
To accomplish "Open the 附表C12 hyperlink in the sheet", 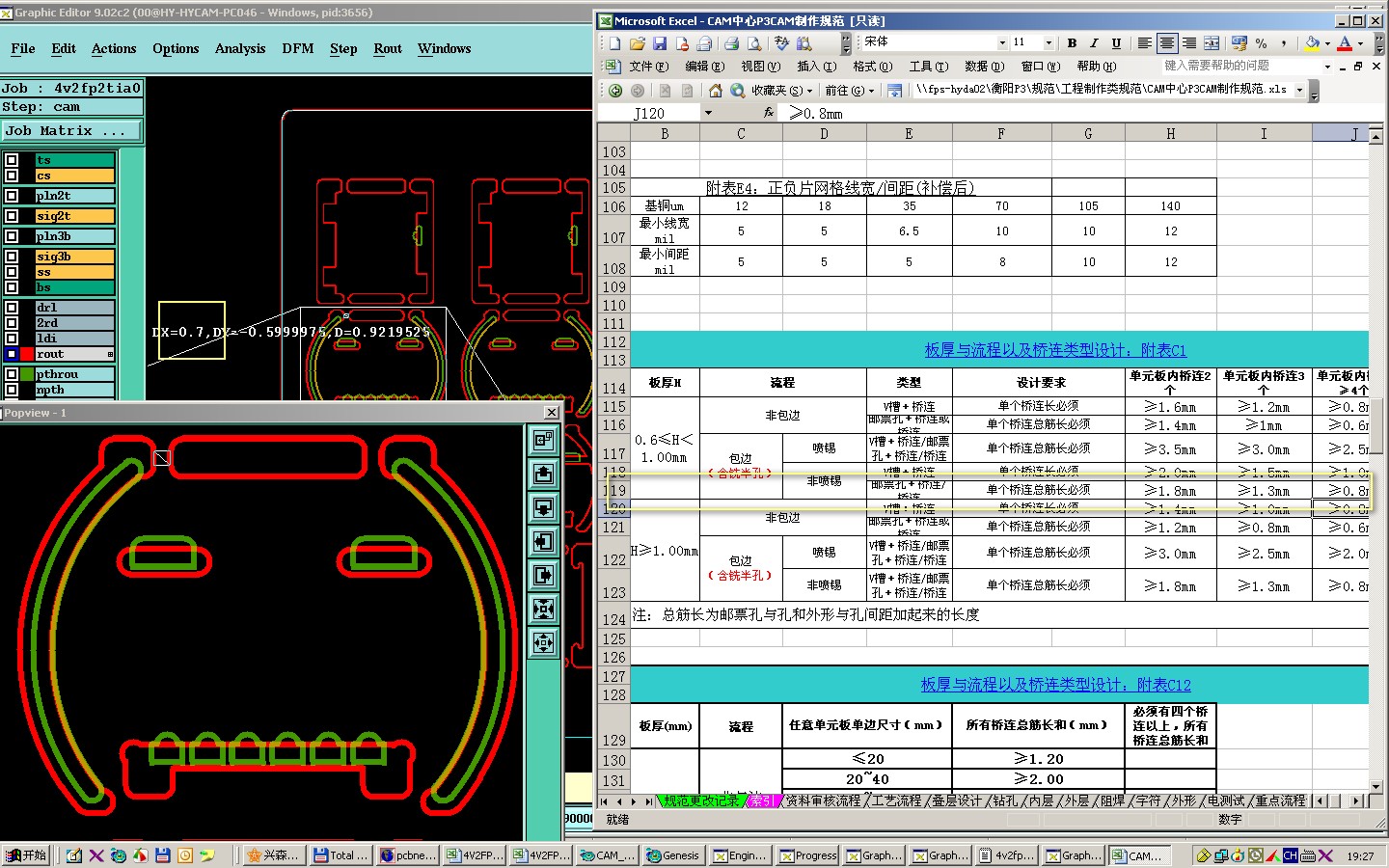I will [1055, 685].
